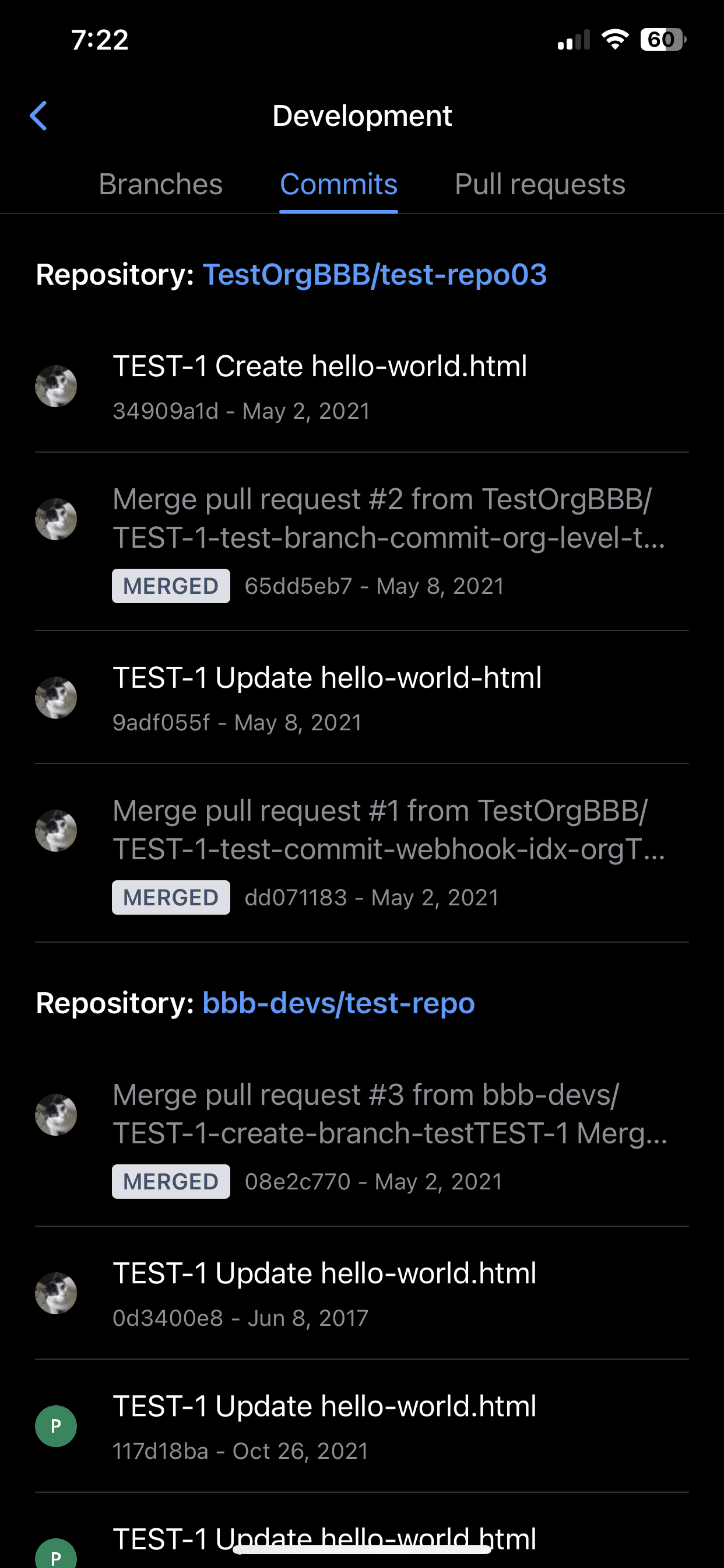Tap the MERGED badge on commit 08e2c770

coord(171,1181)
